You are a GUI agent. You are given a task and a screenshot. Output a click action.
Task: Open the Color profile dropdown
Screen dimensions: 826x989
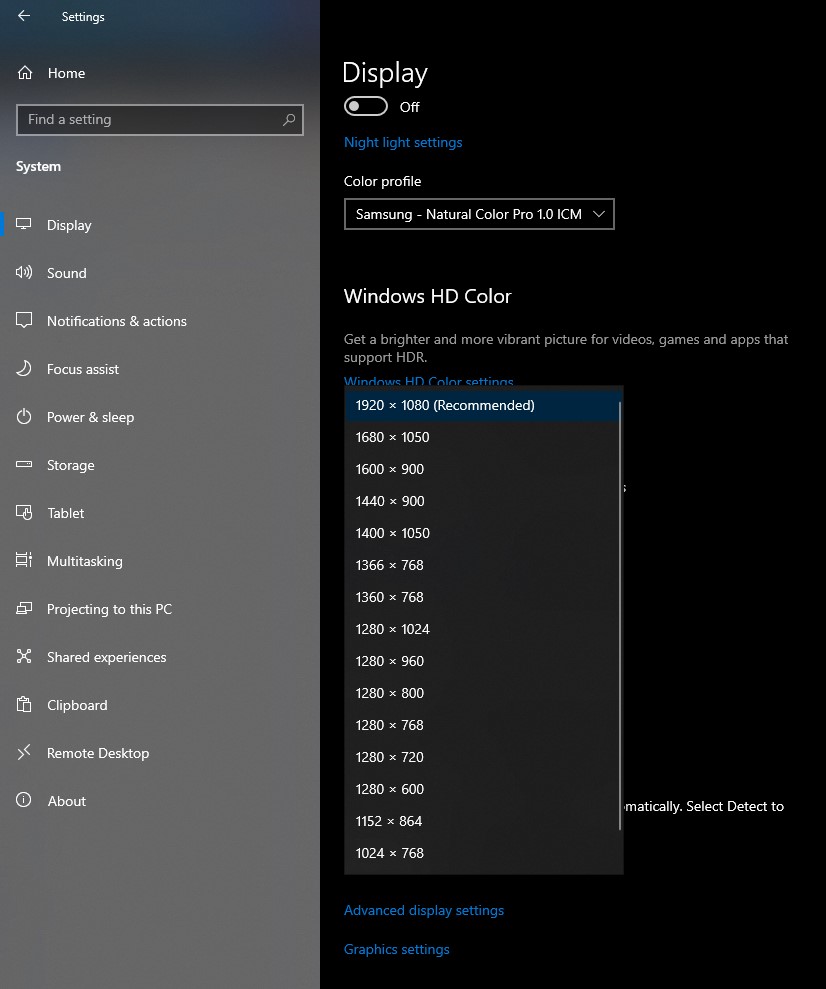tap(479, 214)
